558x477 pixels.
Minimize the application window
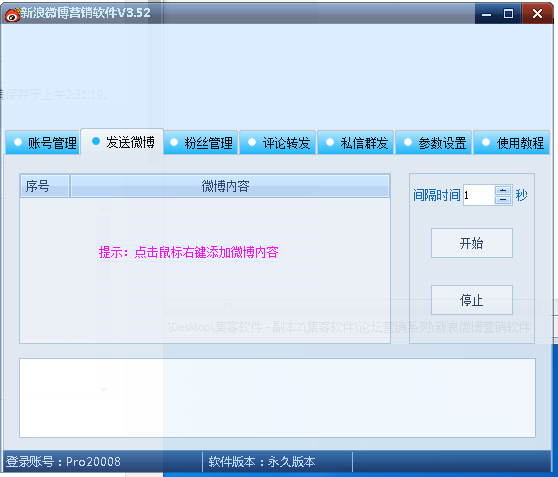point(486,14)
